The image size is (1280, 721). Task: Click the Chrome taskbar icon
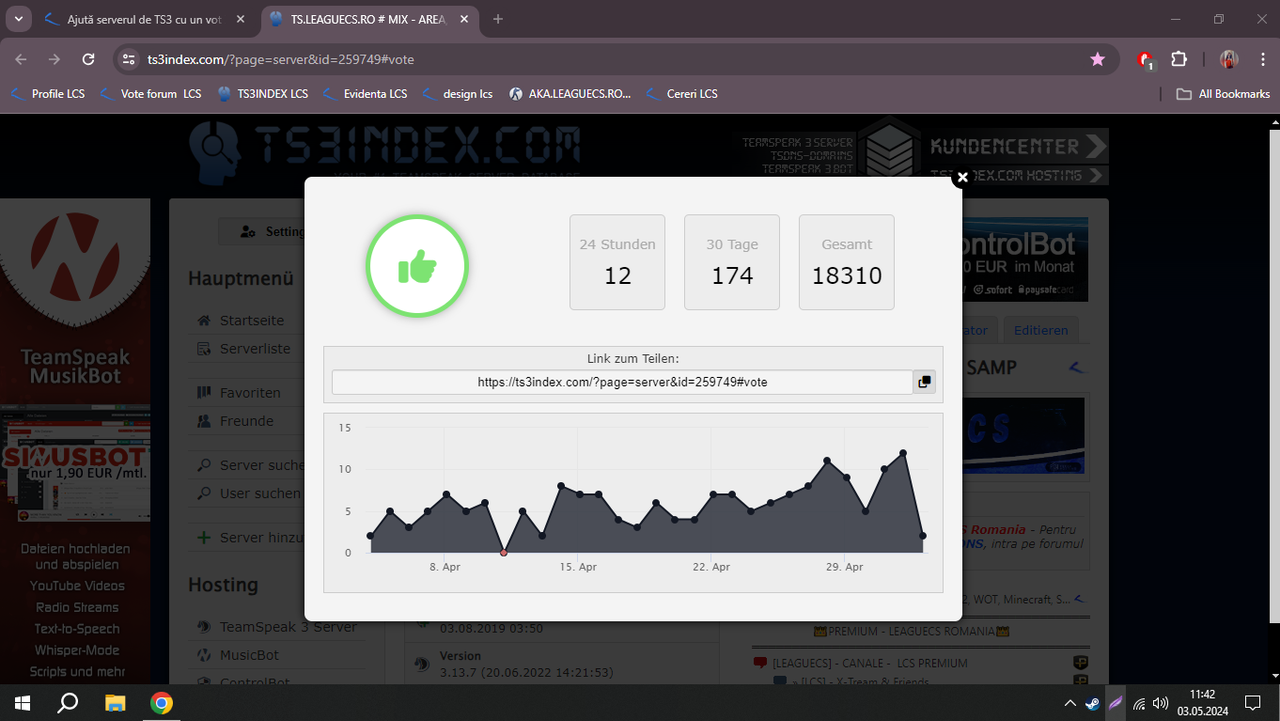[161, 702]
